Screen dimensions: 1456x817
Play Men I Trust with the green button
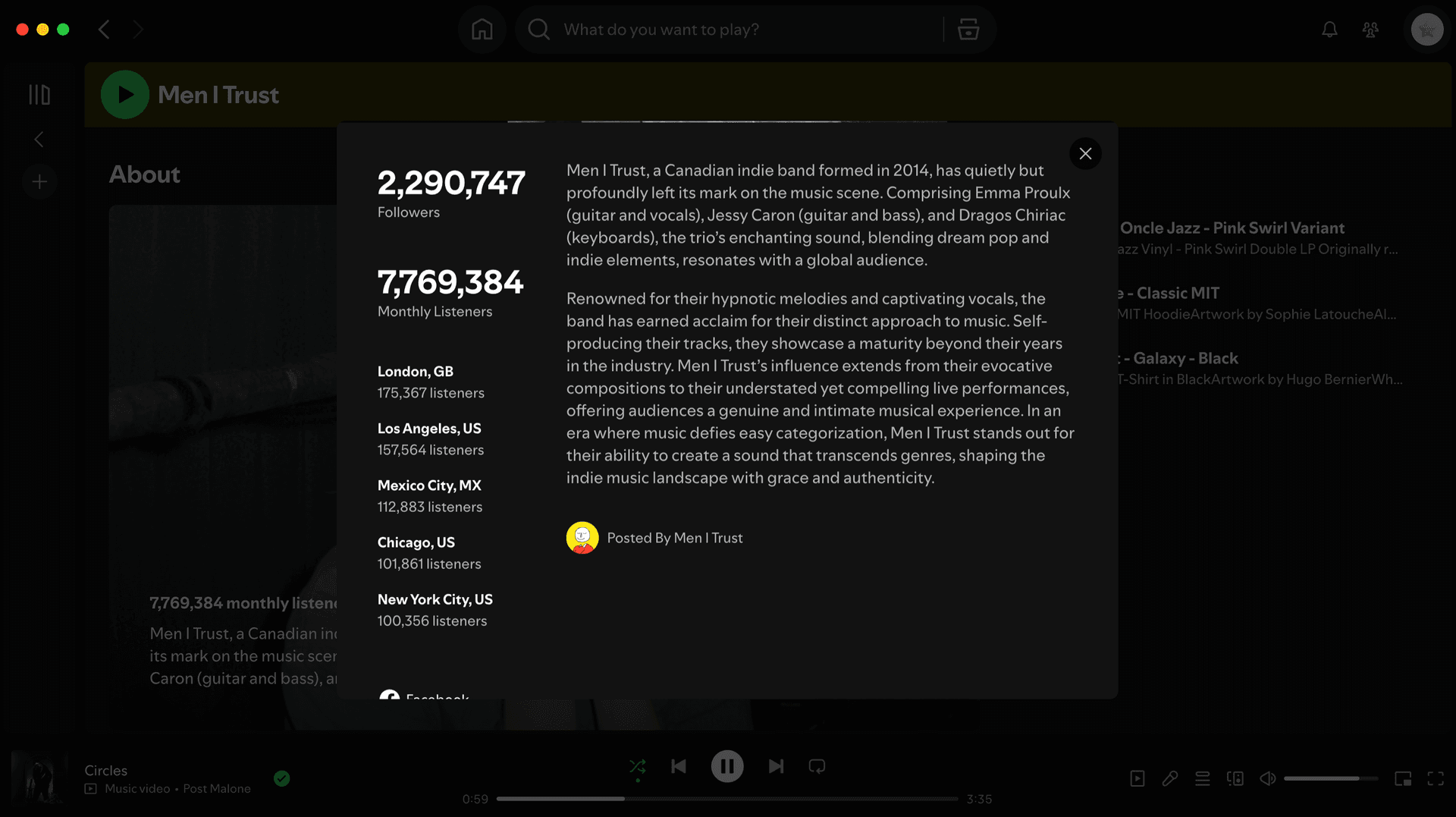125,95
